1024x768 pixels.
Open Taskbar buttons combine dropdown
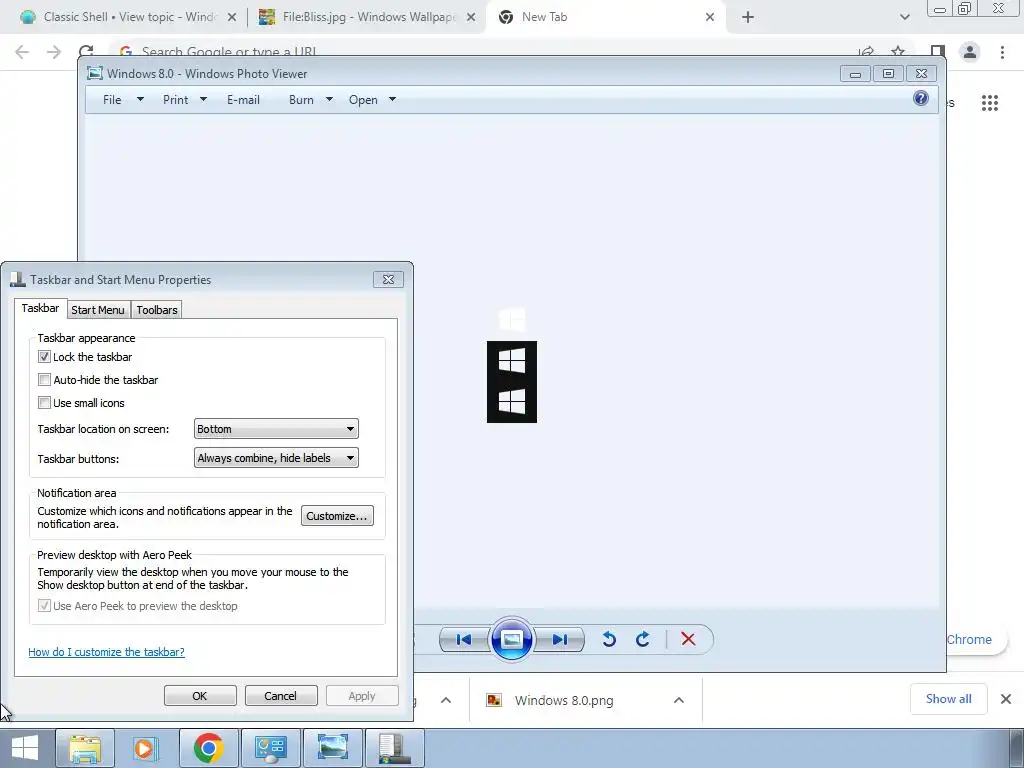276,458
